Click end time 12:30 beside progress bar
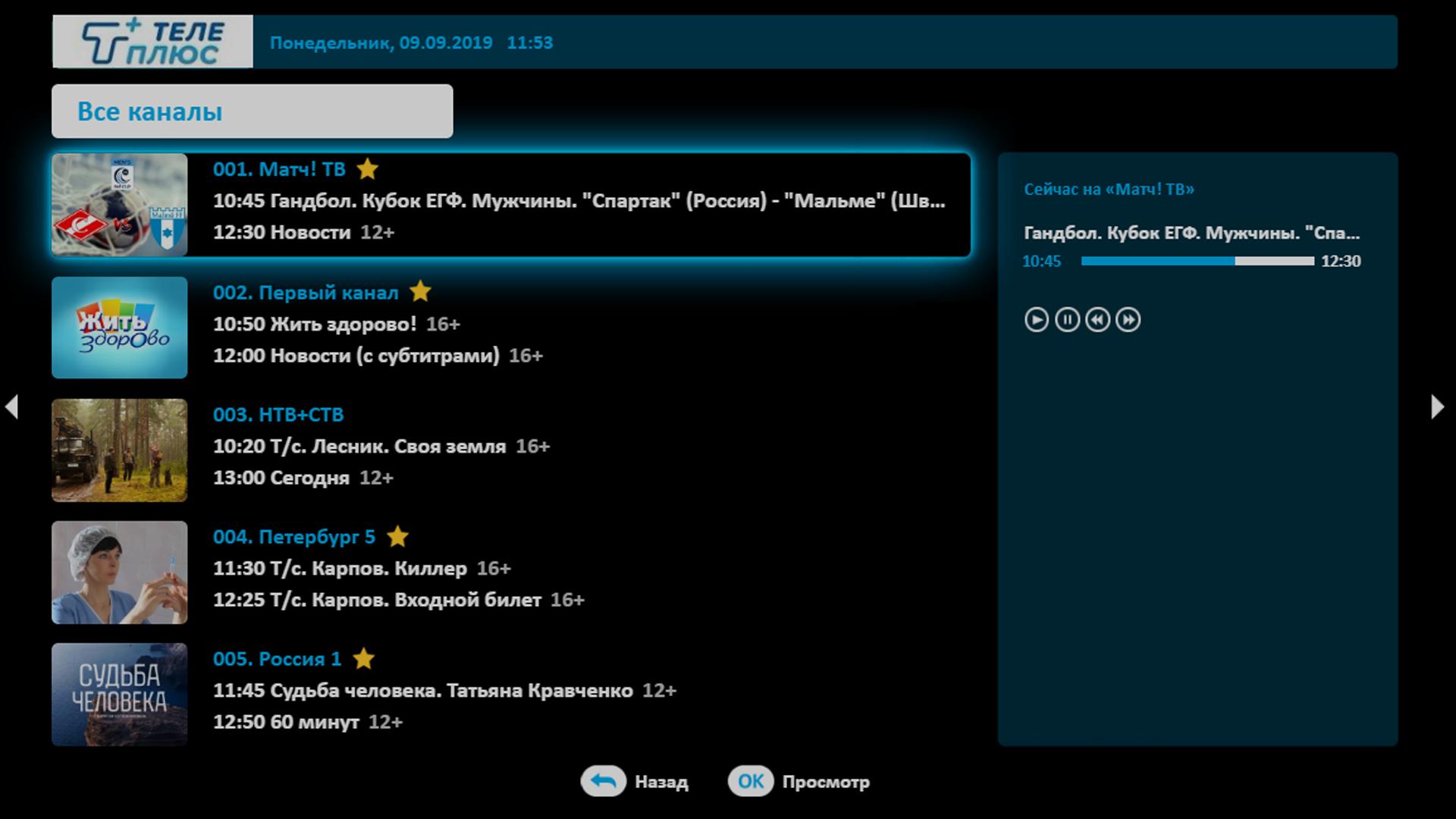This screenshot has height=819, width=1456. [x=1341, y=262]
